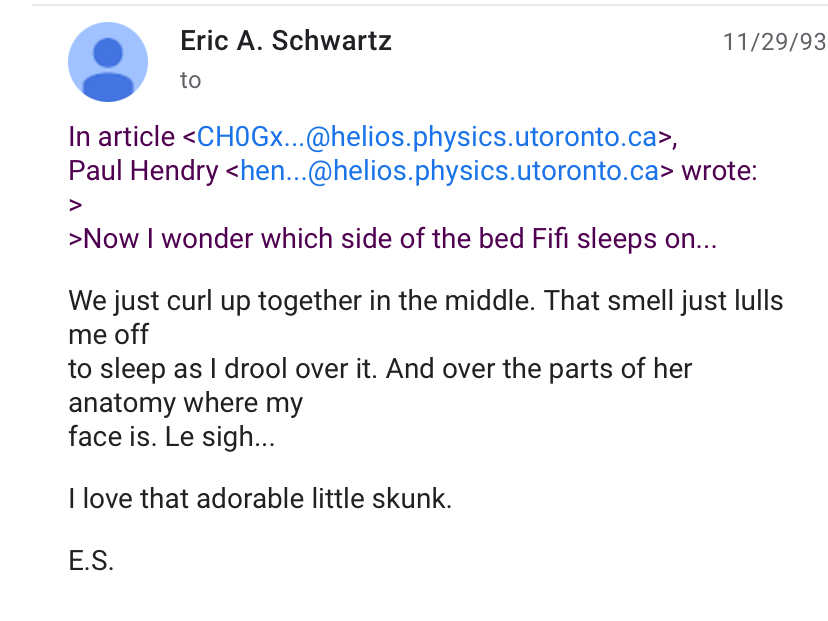
Task: Click Eric A. Schwartz's profile avatar
Action: click(x=108, y=62)
